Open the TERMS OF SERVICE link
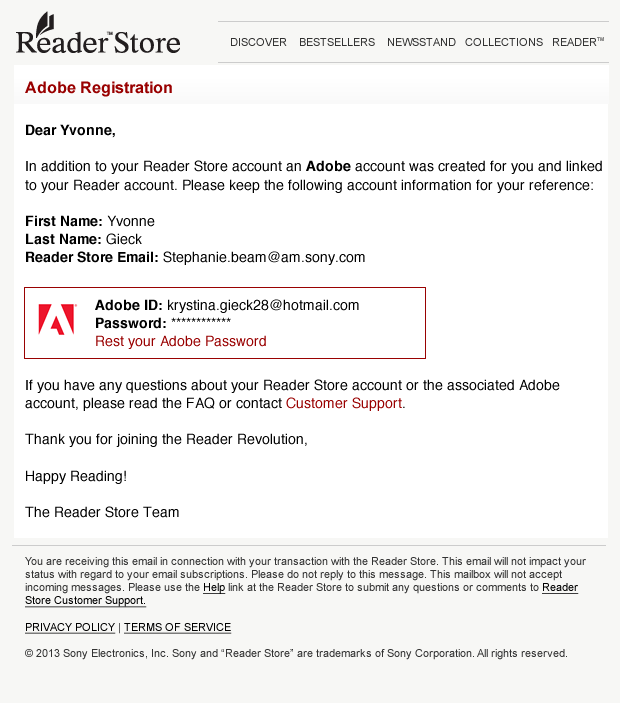This screenshot has width=620, height=703. pos(177,627)
